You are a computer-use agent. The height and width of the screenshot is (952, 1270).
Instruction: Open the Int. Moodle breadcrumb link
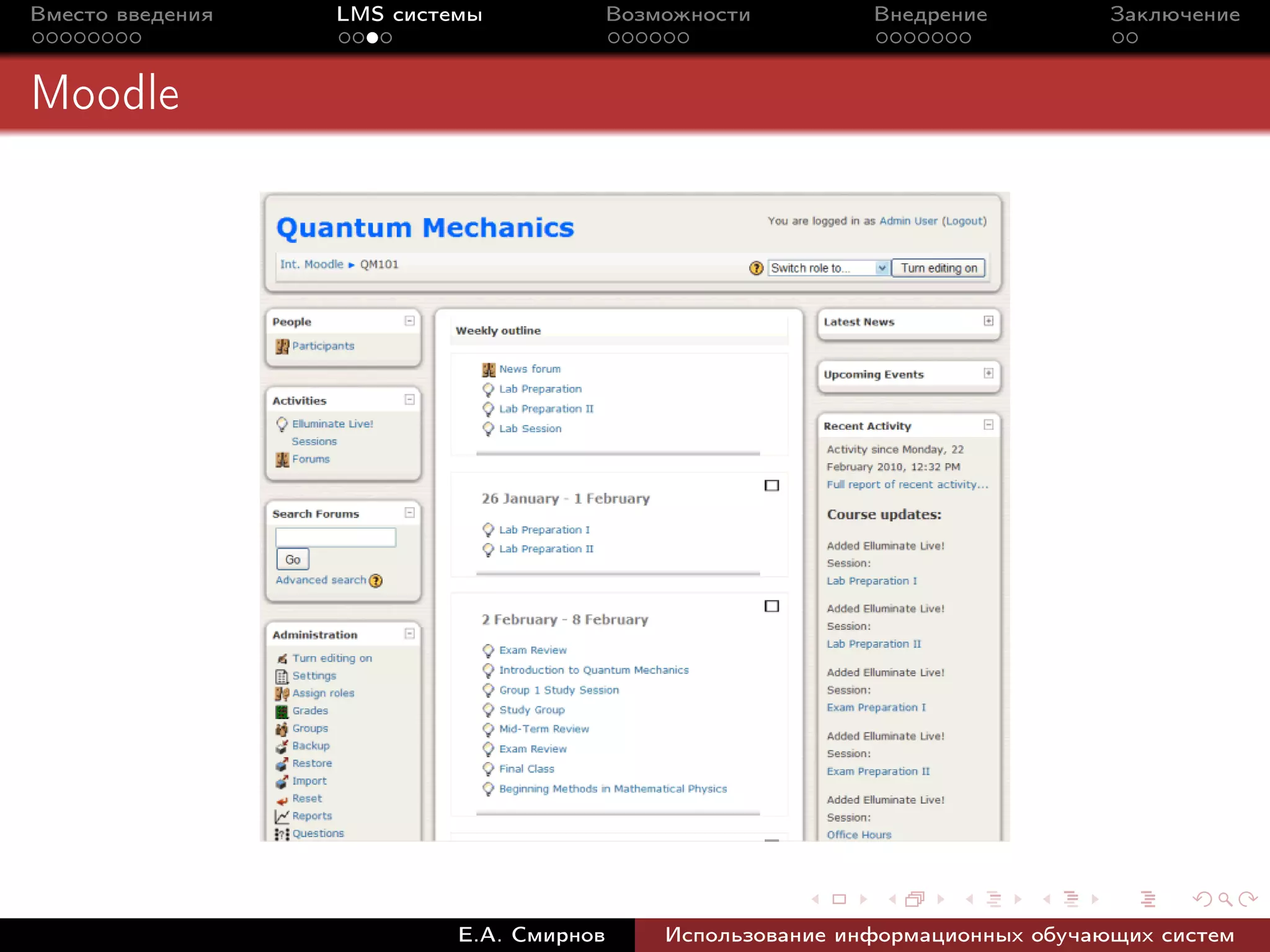click(x=312, y=265)
